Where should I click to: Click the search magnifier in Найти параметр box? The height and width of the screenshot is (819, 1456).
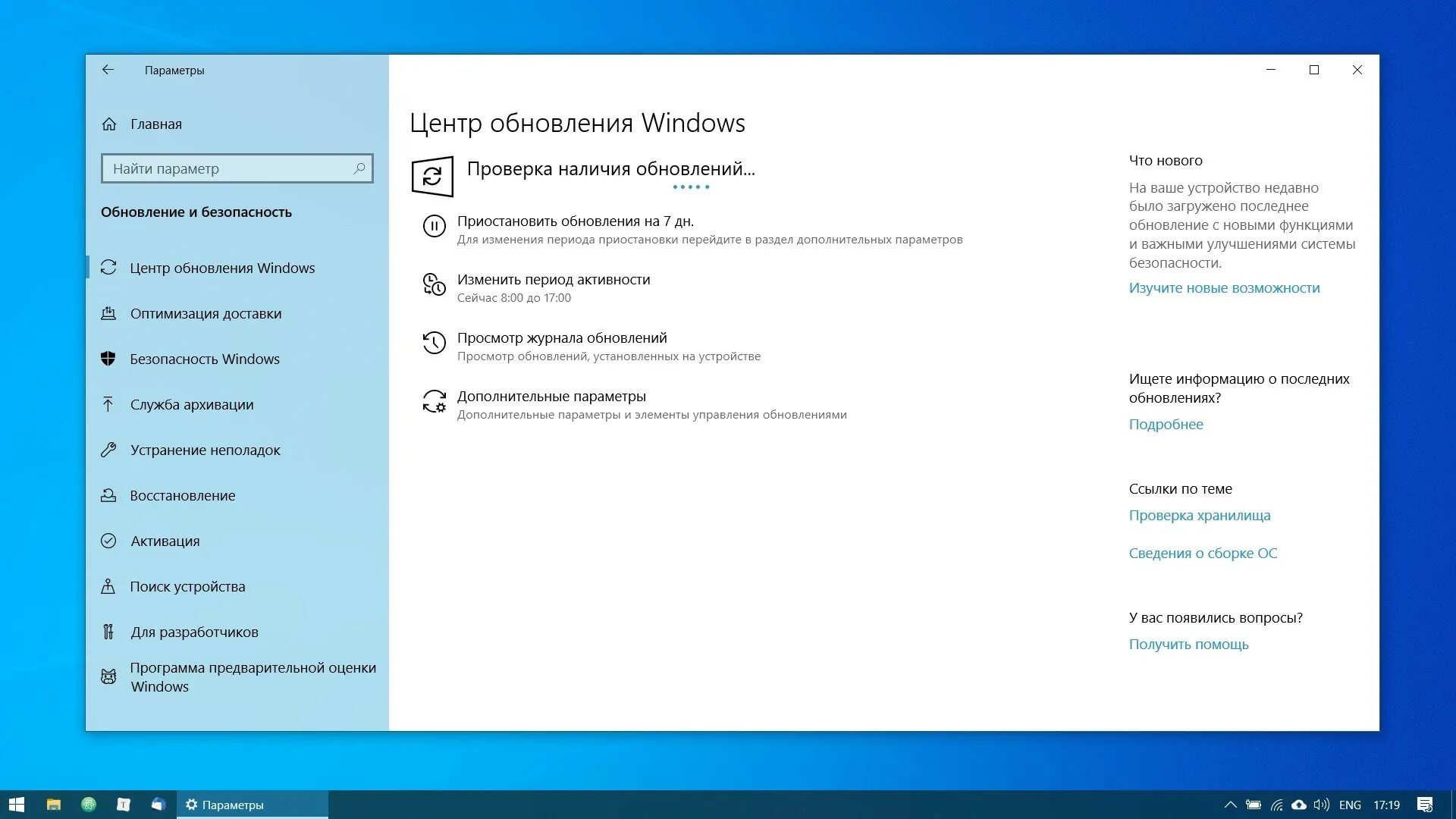point(359,168)
